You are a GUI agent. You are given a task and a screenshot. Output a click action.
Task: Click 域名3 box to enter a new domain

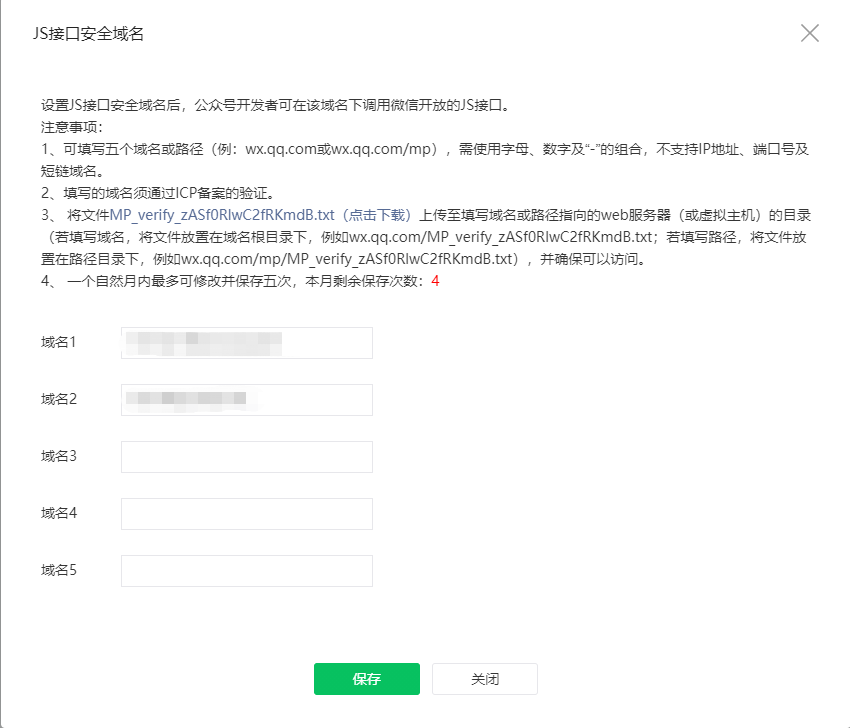246,457
